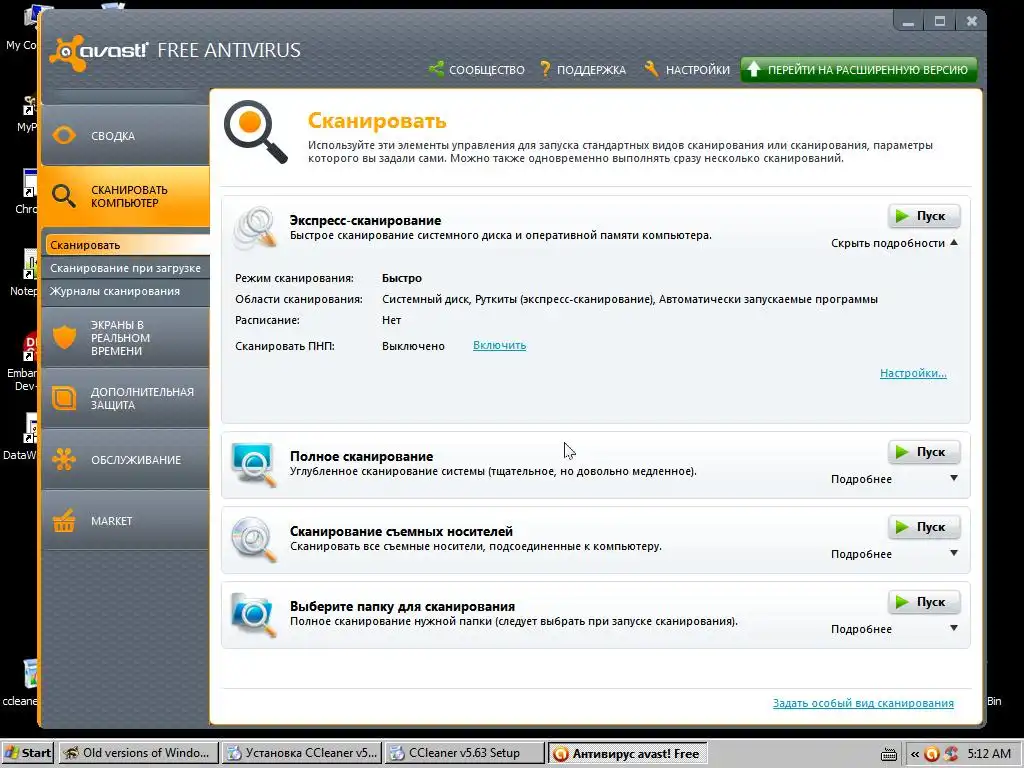1024x768 pixels.
Task: Click Антивирус avast! Free taskbar button
Action: click(628, 753)
